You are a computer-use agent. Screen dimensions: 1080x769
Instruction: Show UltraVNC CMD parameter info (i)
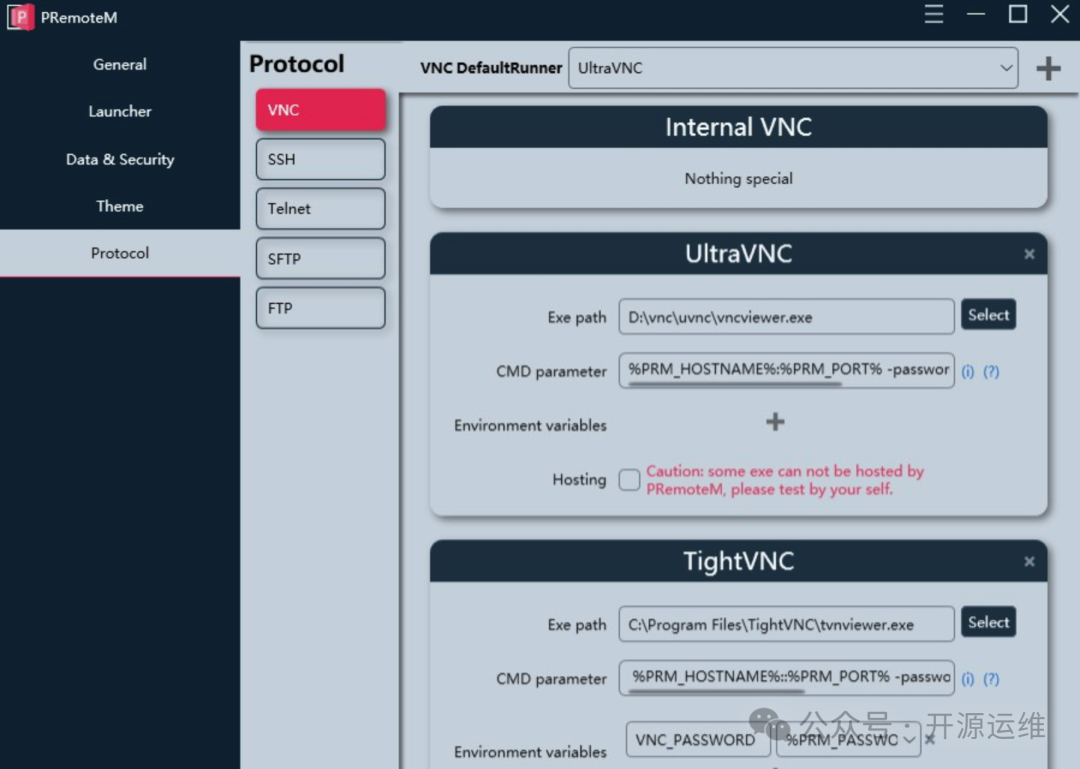point(968,371)
